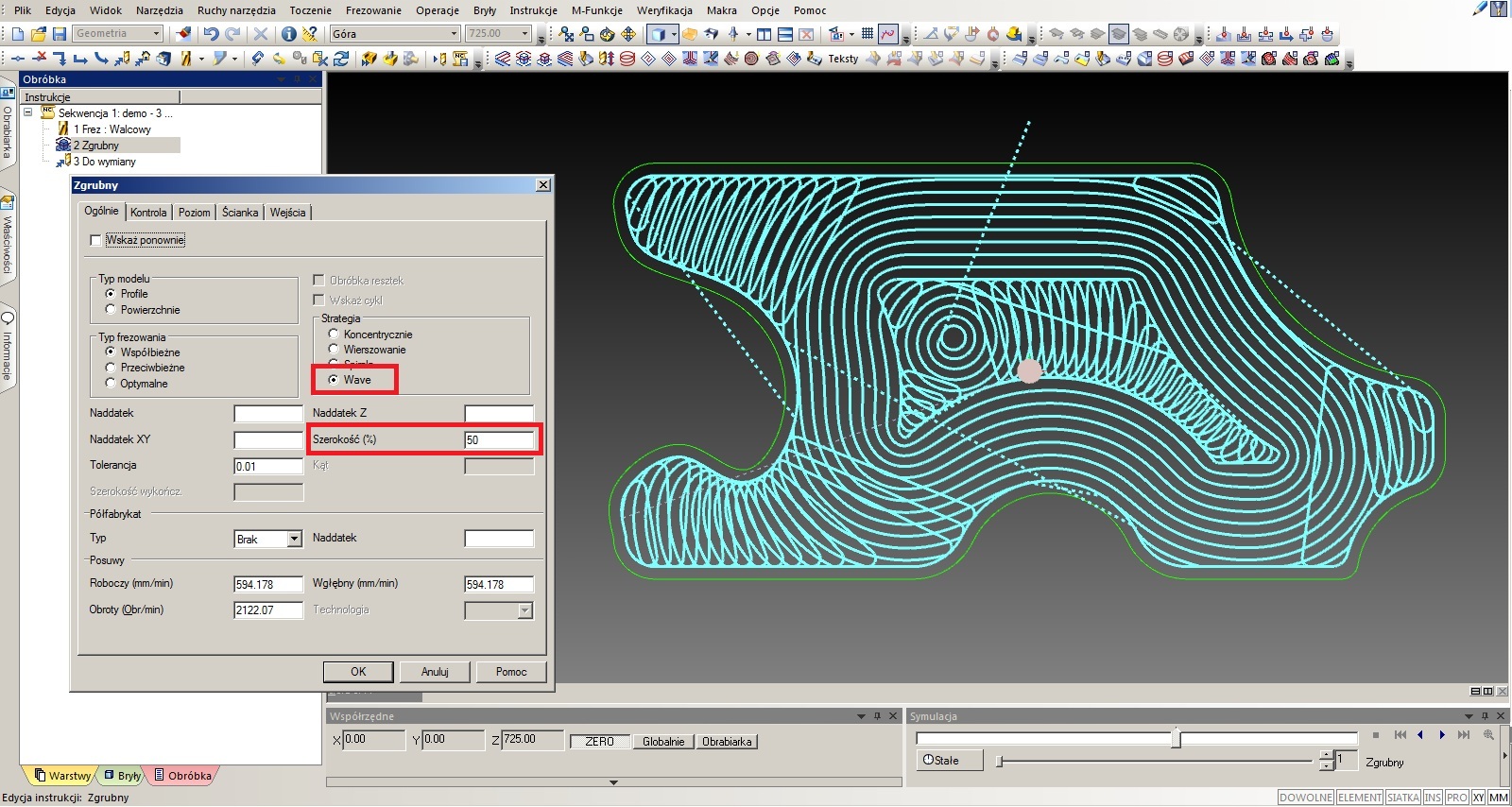Click the spline curve icon
1512x807 pixels.
[x=887, y=34]
